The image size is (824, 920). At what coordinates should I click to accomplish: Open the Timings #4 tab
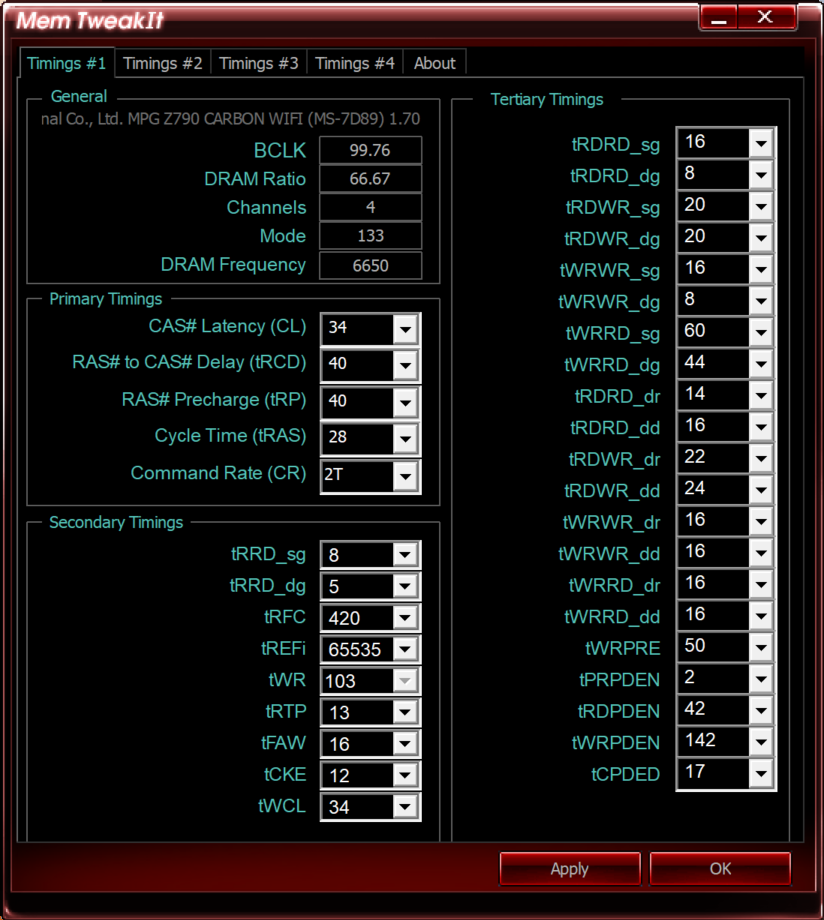[355, 63]
